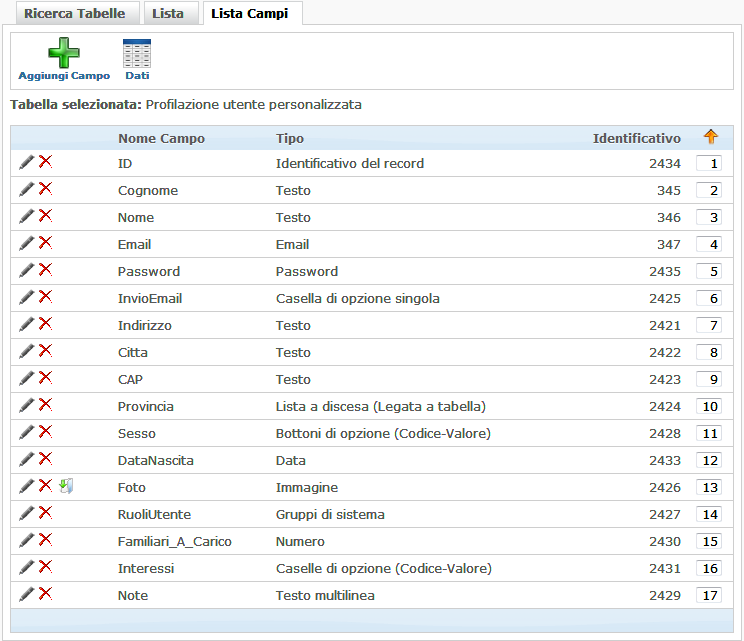The height and width of the screenshot is (641, 744).
Task: Edit the CAP field pencil icon
Action: [x=27, y=379]
